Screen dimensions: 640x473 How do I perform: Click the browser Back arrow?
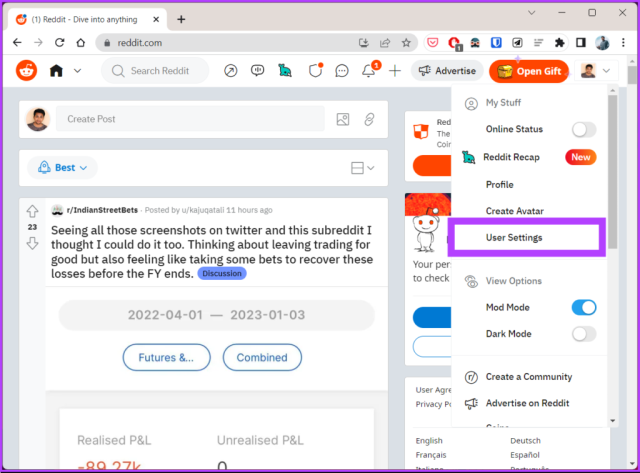tap(17, 42)
